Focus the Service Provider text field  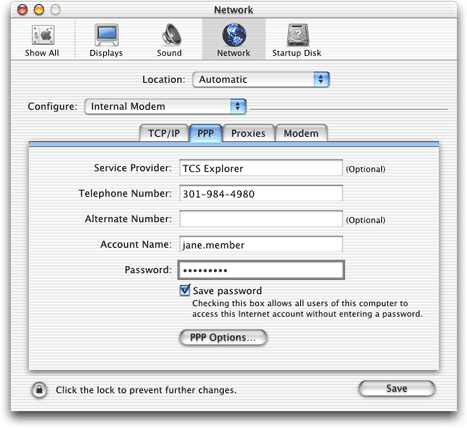(x=261, y=168)
